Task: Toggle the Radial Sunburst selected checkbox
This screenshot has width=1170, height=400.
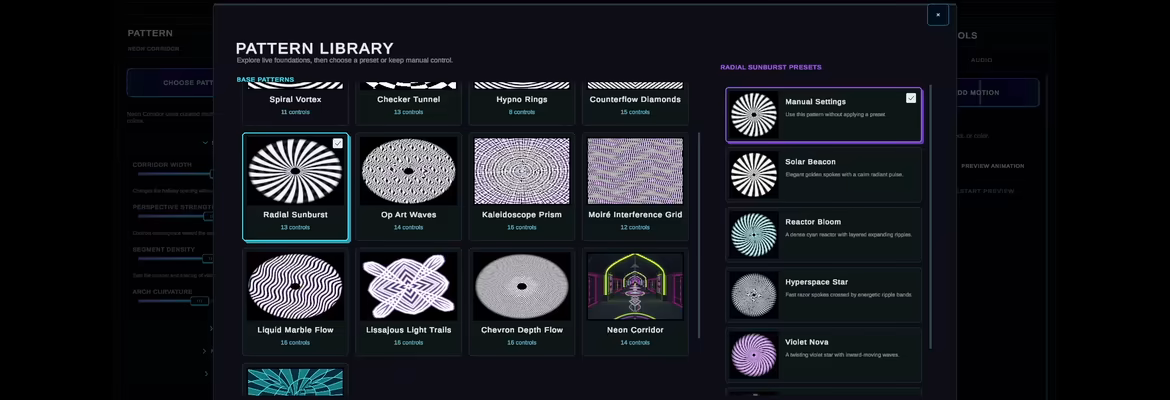Action: pos(338,143)
